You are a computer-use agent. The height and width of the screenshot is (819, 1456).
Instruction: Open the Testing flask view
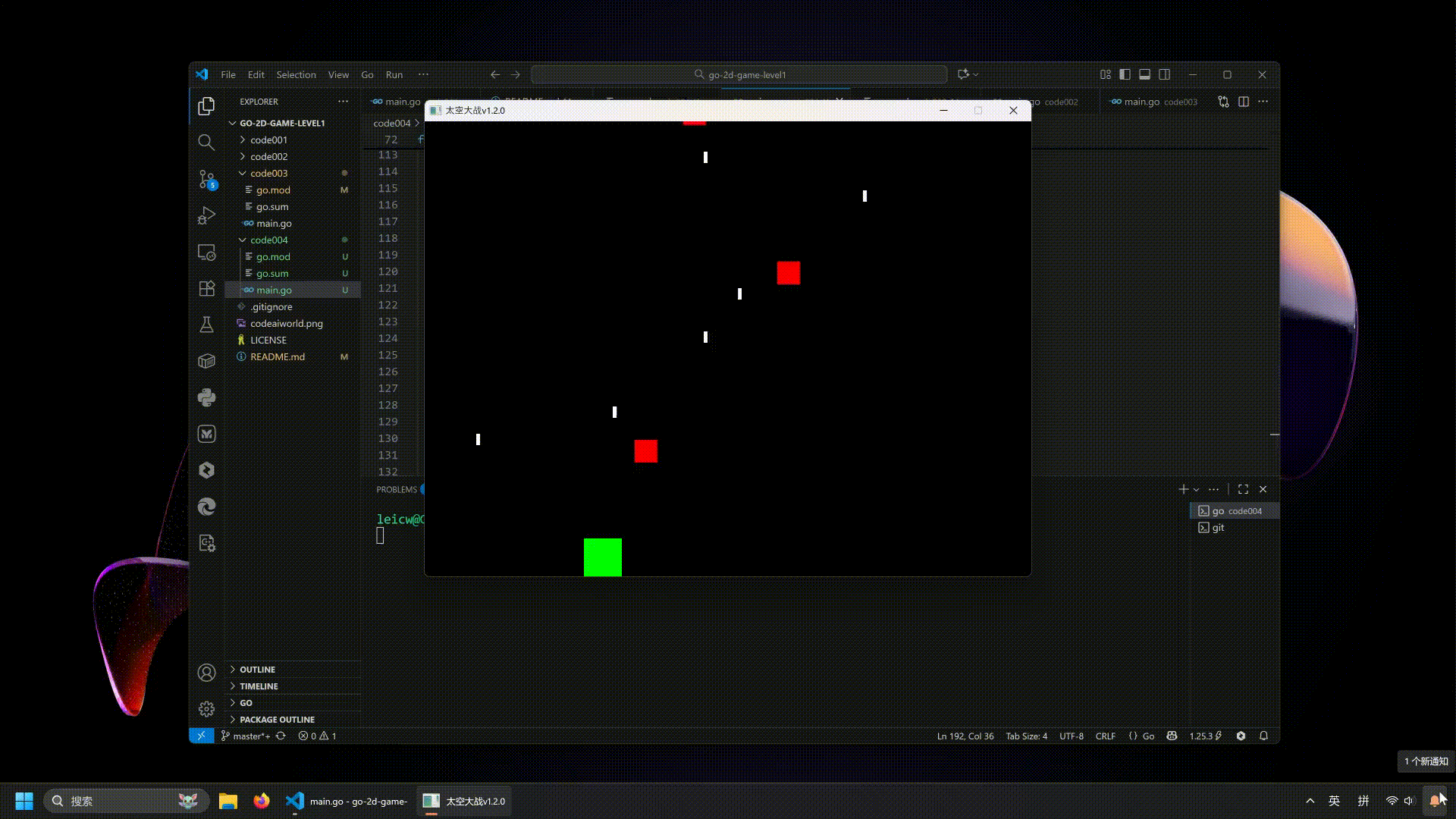[206, 325]
